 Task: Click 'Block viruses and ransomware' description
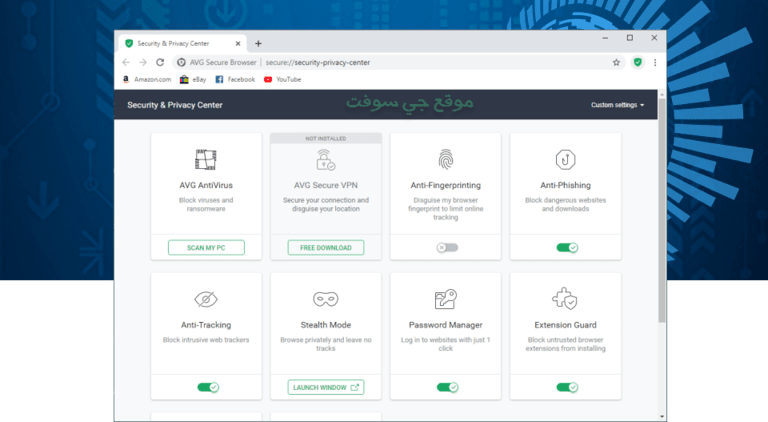click(206, 204)
